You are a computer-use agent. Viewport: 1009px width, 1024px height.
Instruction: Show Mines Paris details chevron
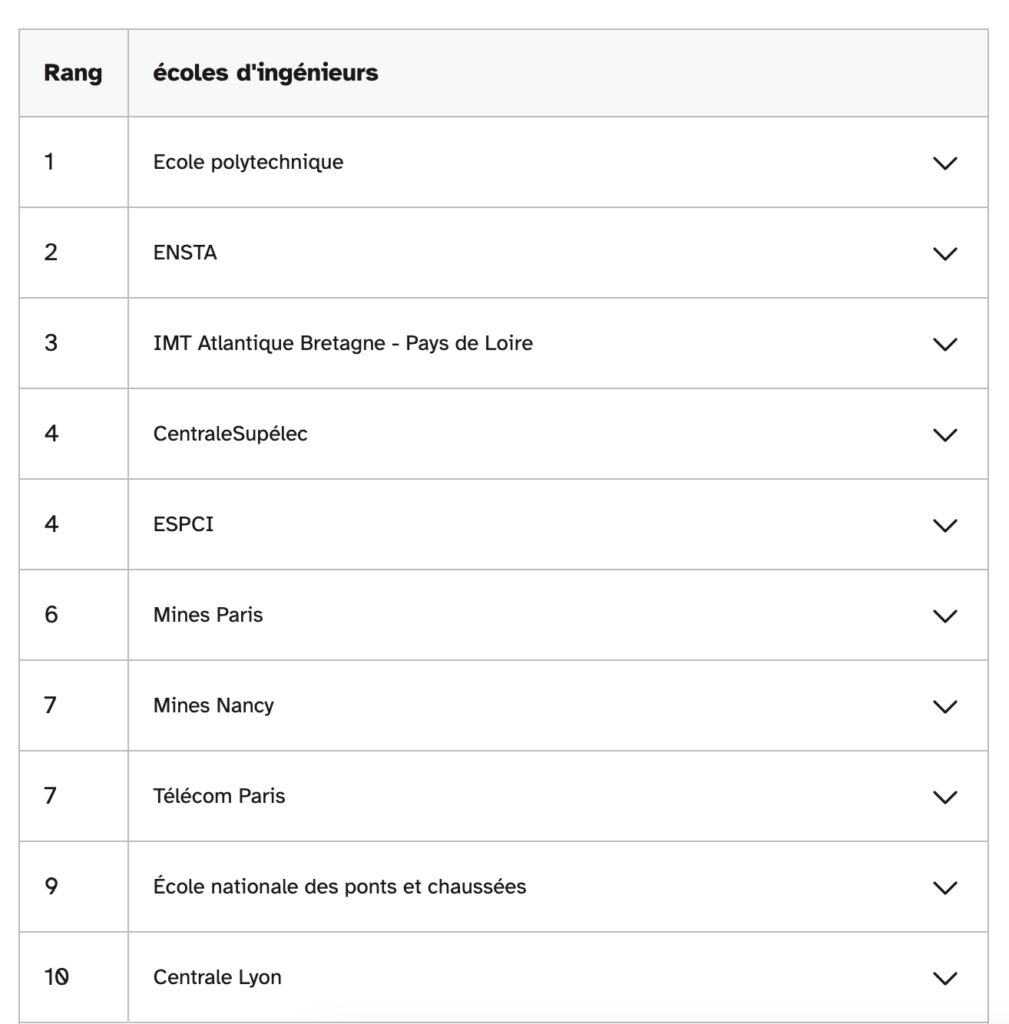pos(944,616)
